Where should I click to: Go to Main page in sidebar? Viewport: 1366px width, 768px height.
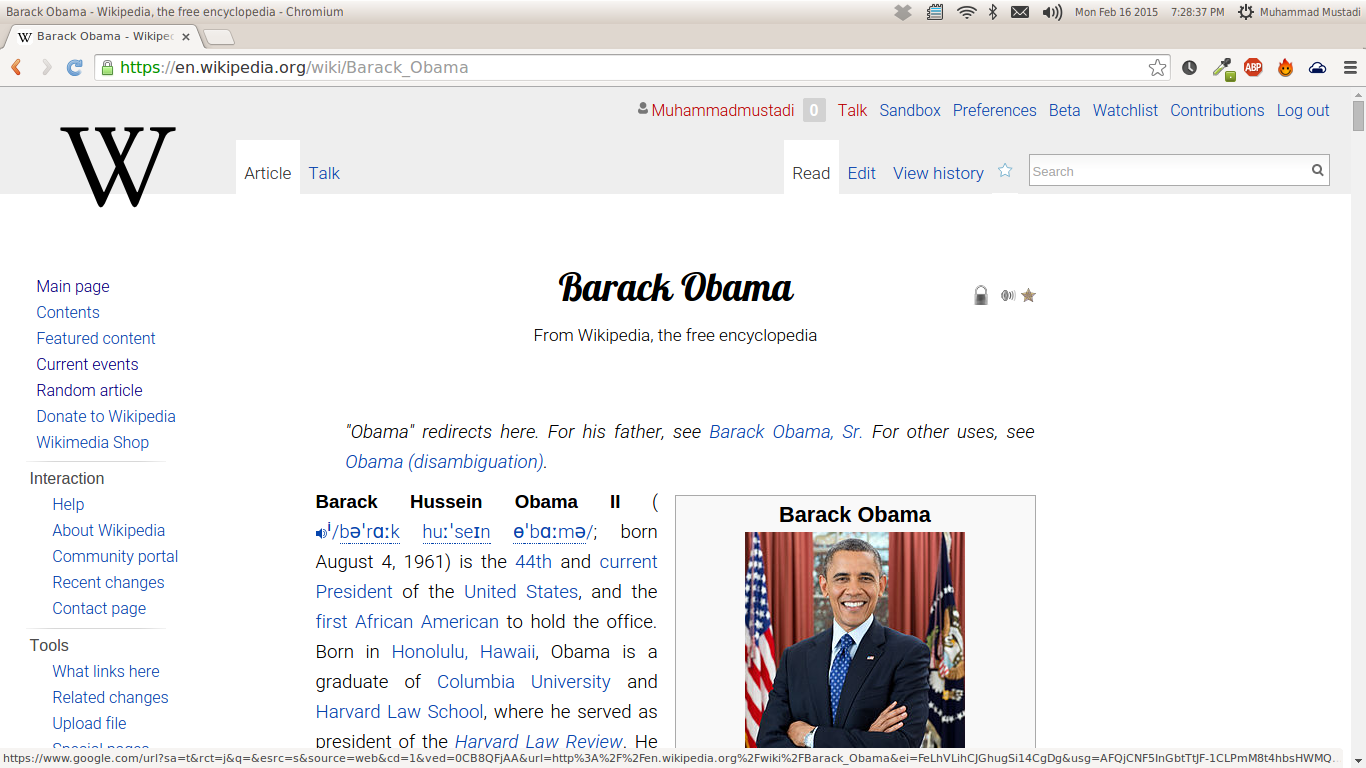click(x=73, y=286)
